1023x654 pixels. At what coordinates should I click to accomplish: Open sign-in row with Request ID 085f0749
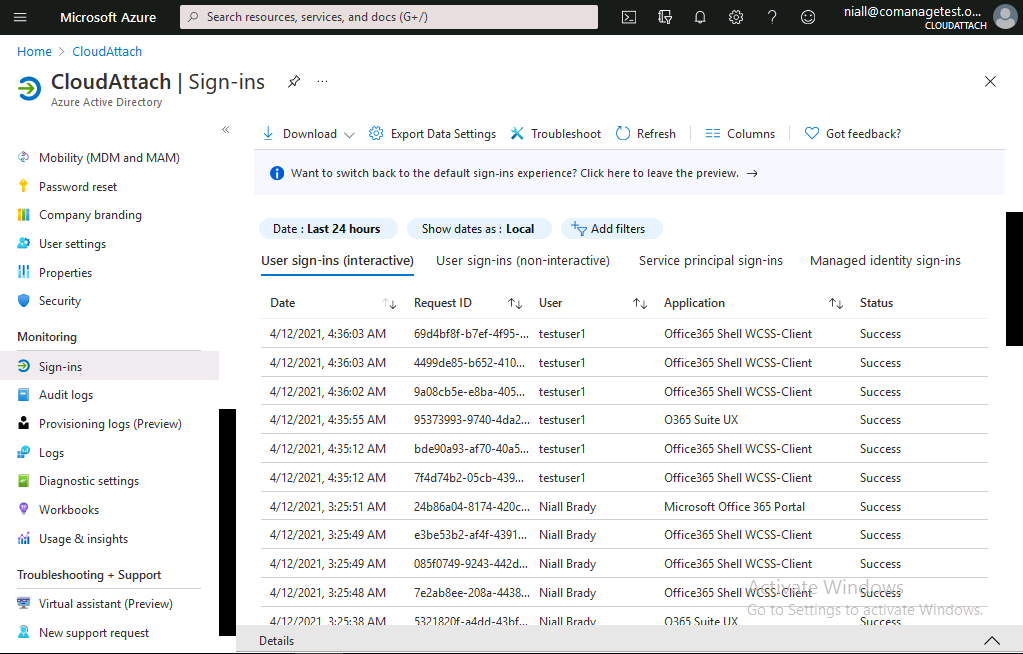[624, 564]
